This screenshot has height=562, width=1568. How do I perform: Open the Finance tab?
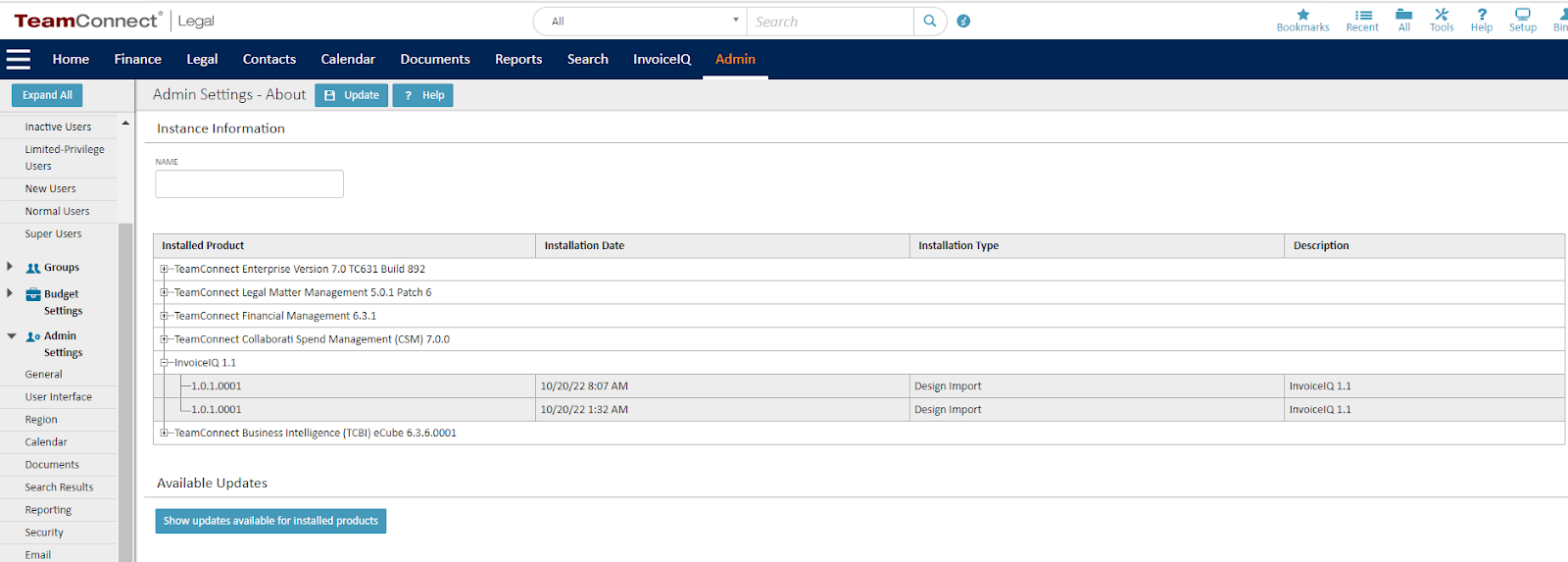(x=137, y=60)
